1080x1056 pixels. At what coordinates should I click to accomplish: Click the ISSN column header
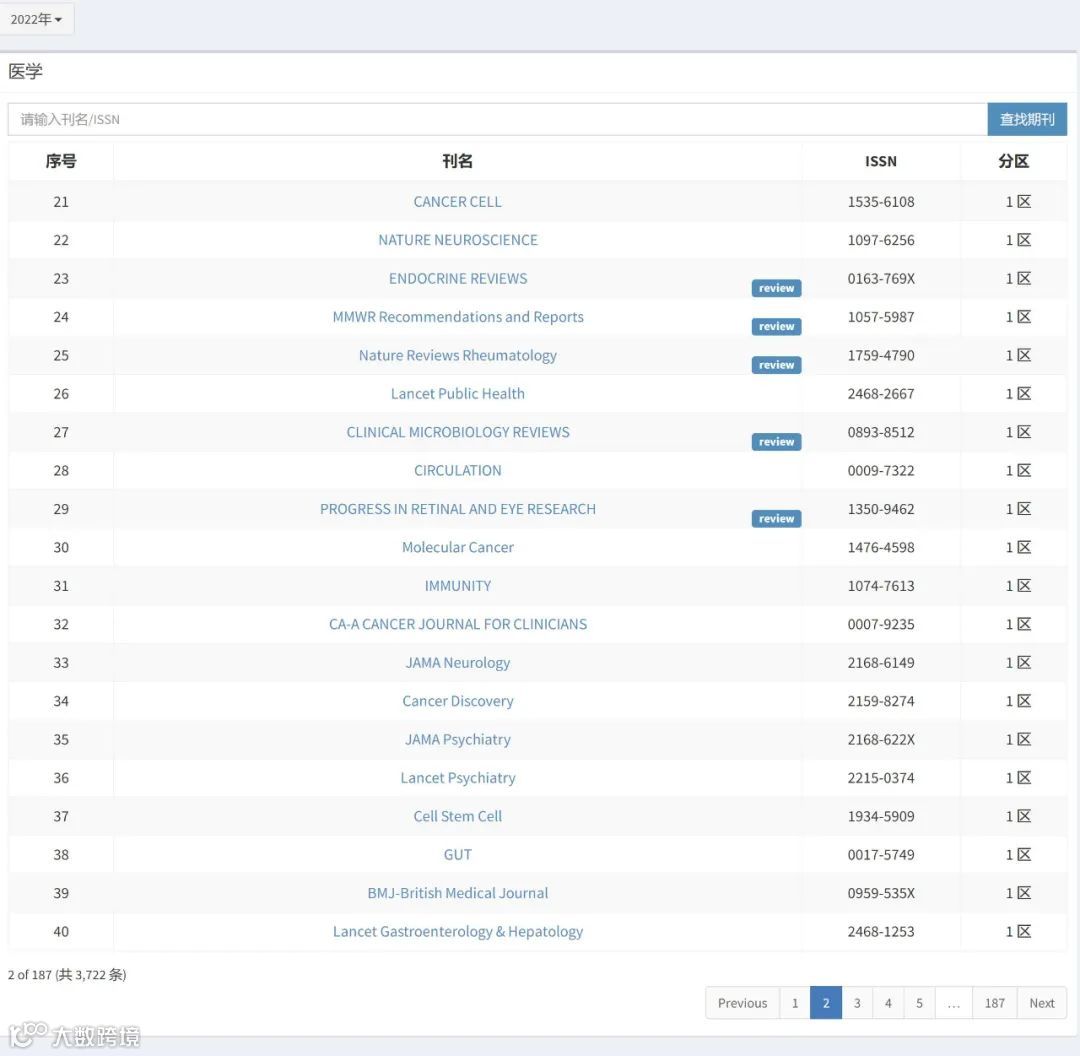(881, 161)
